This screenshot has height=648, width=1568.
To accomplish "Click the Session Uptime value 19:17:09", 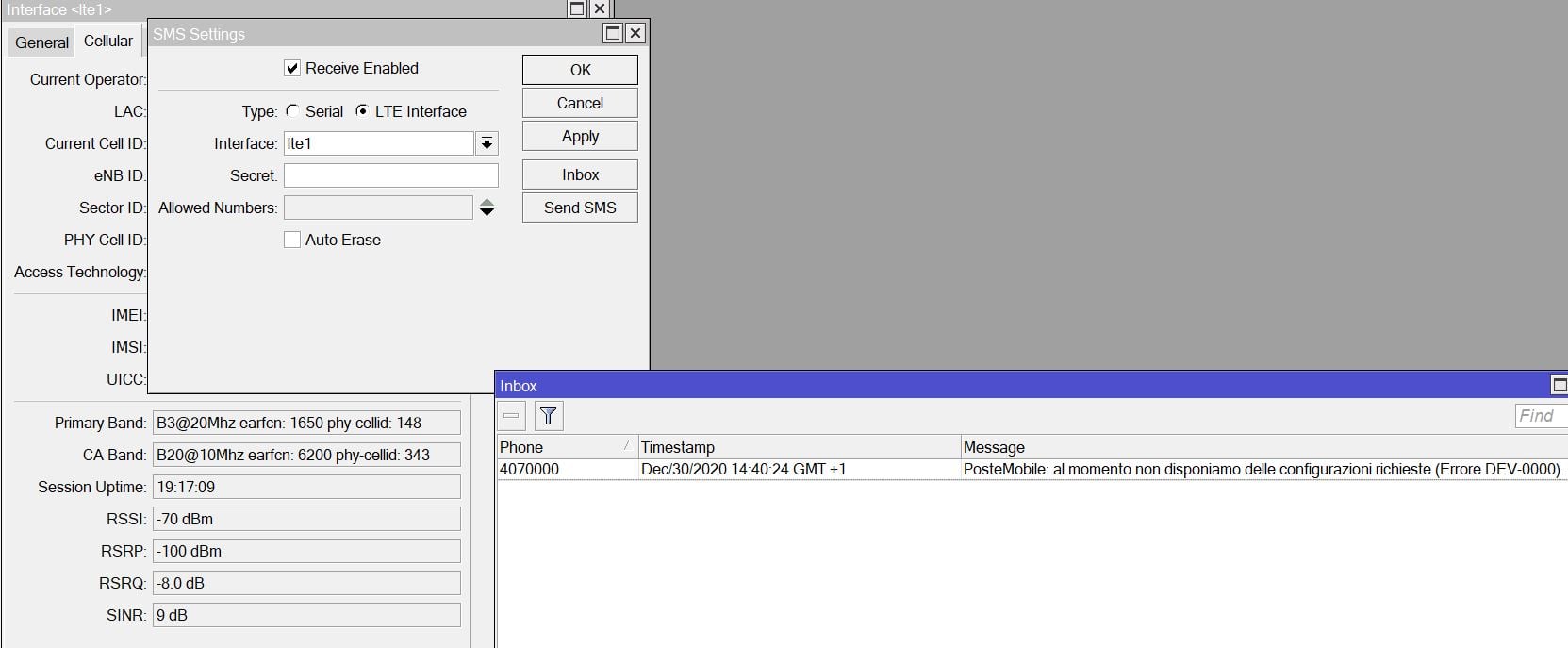I will [x=306, y=487].
